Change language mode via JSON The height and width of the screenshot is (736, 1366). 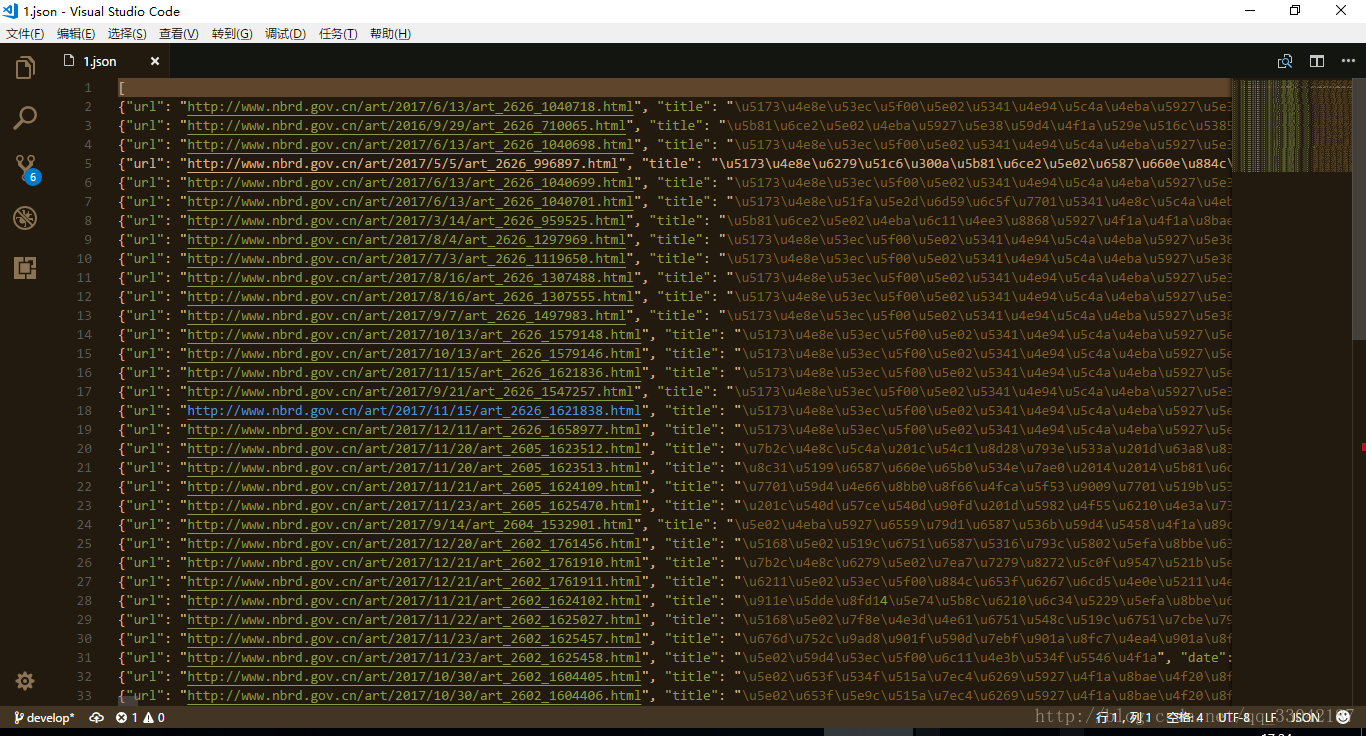(1305, 718)
